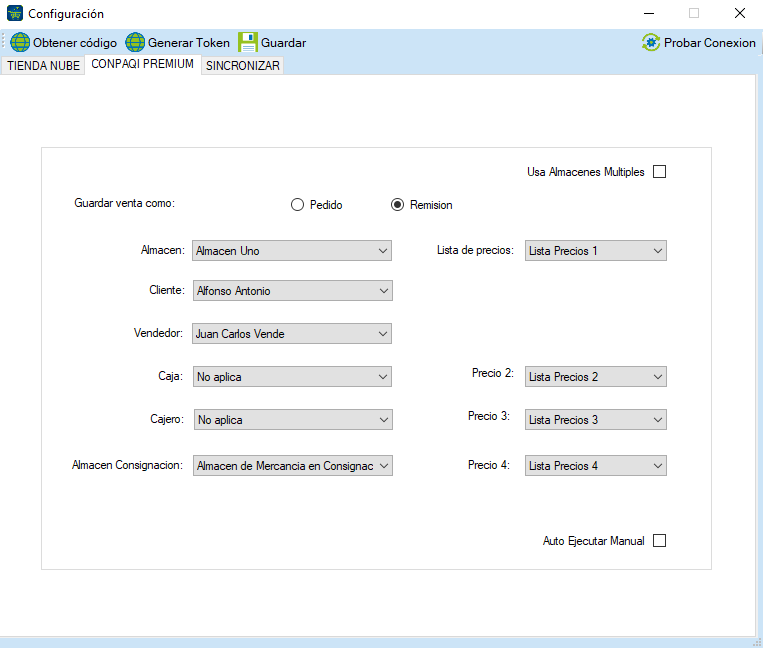Viewport: 763px width, 648px height.
Task: Toggle Auto Ejecutar Manual checkbox
Action: (x=659, y=540)
